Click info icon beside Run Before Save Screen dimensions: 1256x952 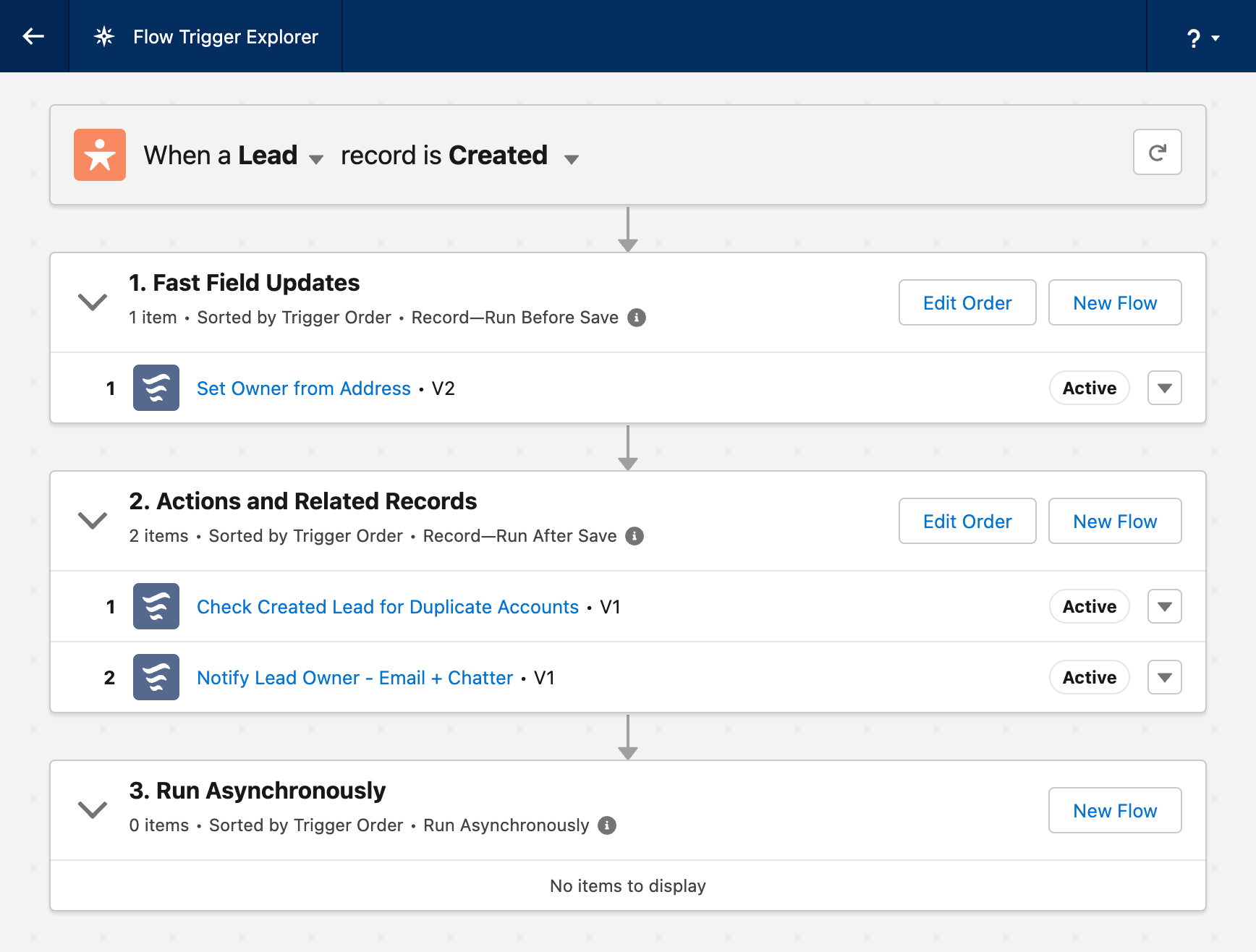(637, 318)
